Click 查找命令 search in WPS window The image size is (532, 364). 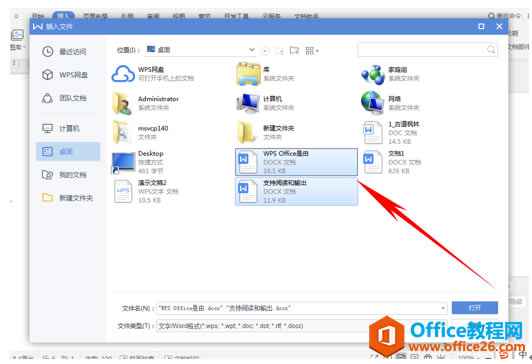507,16
